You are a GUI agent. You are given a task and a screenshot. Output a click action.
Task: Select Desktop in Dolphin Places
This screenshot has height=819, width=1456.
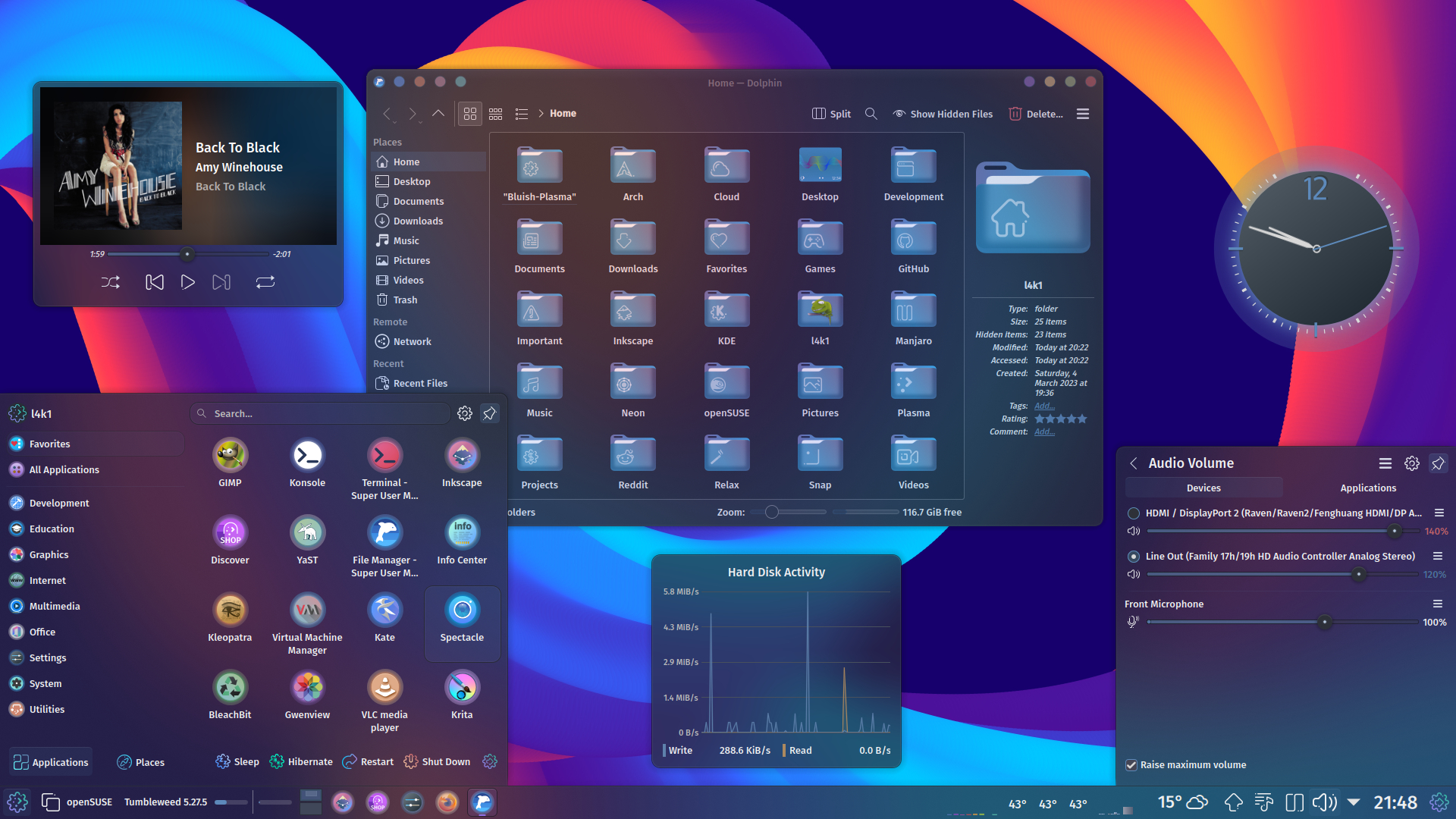pyautogui.click(x=428, y=181)
